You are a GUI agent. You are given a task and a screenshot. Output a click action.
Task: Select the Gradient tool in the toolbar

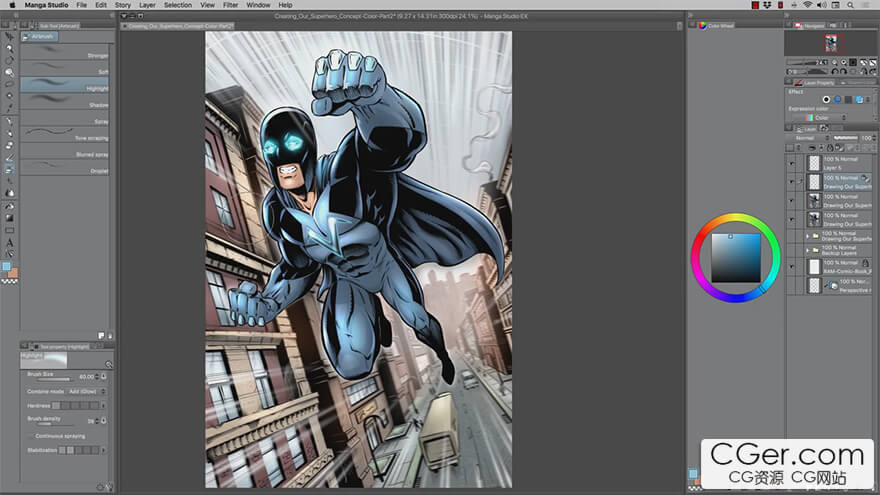coord(9,218)
